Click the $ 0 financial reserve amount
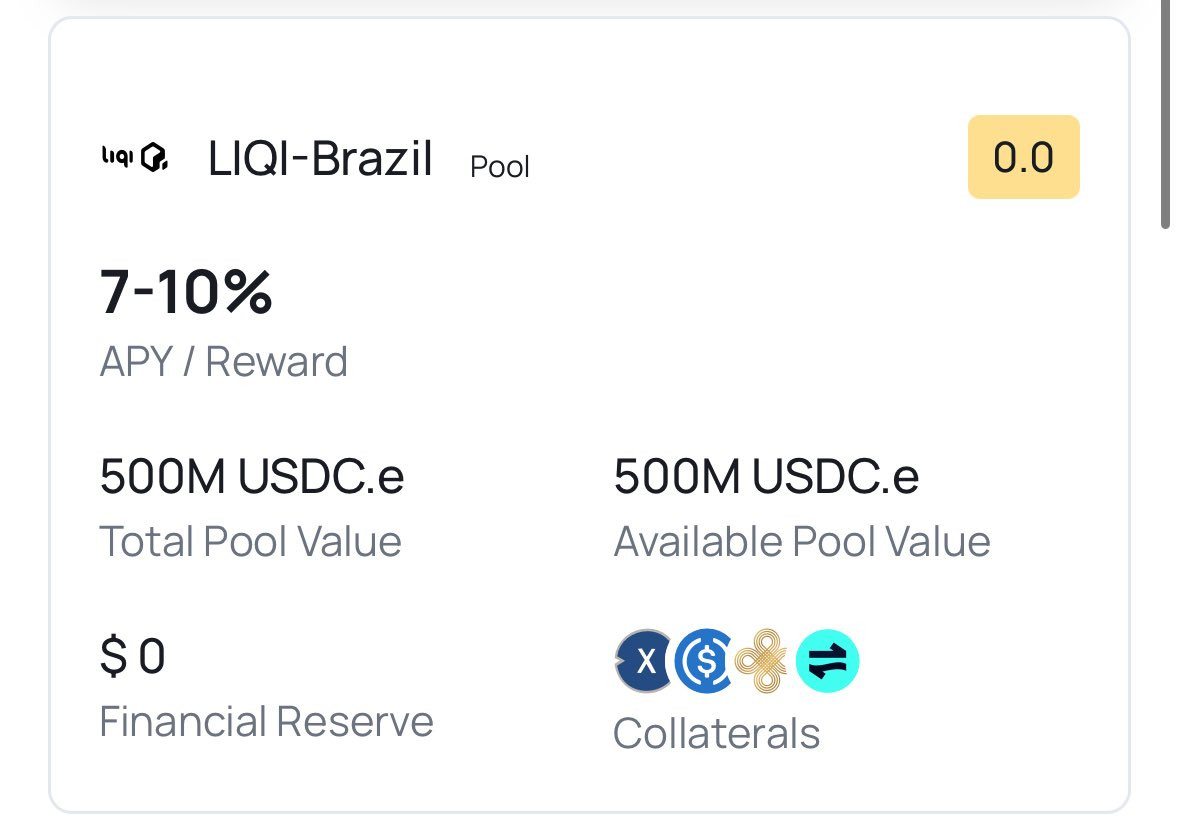 coord(132,656)
